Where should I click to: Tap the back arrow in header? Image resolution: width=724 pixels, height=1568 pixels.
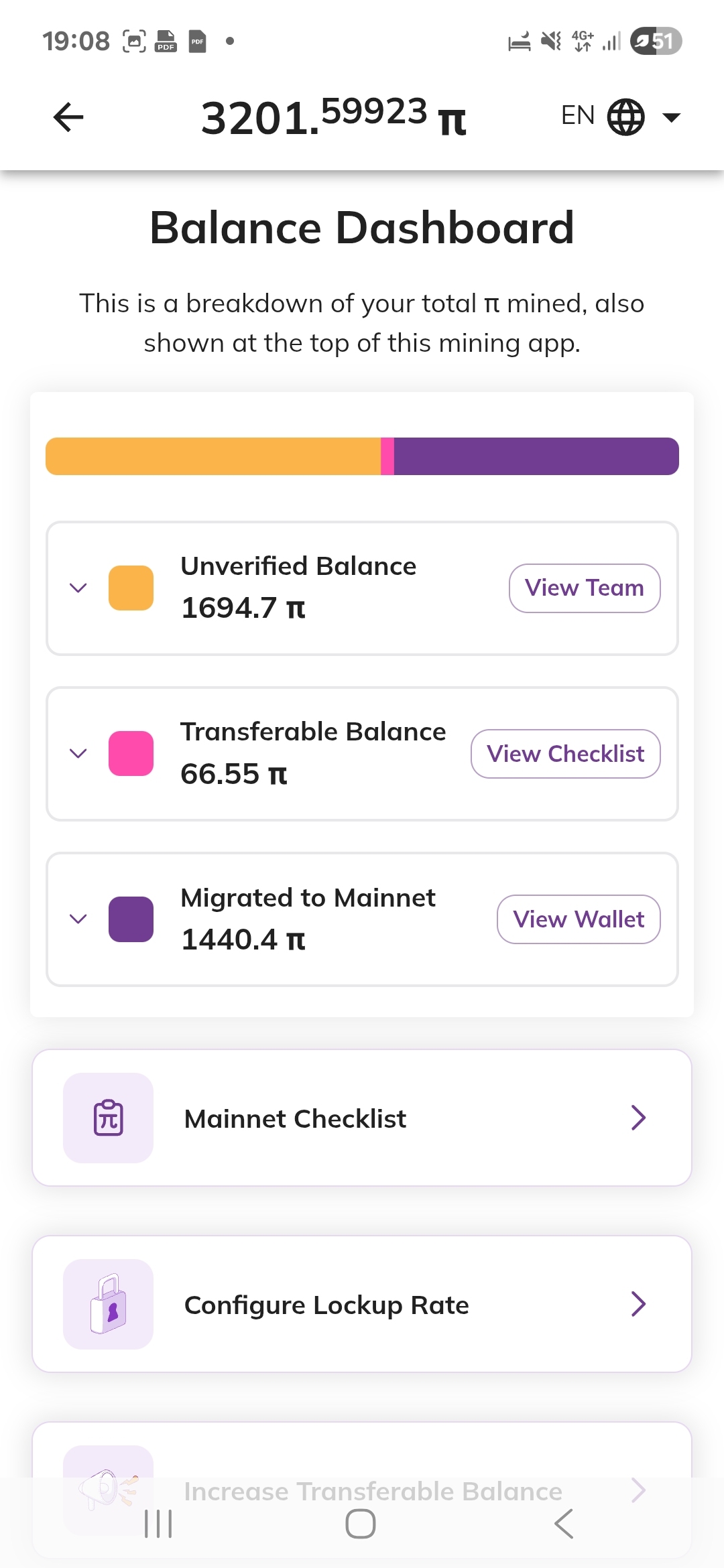(x=68, y=117)
